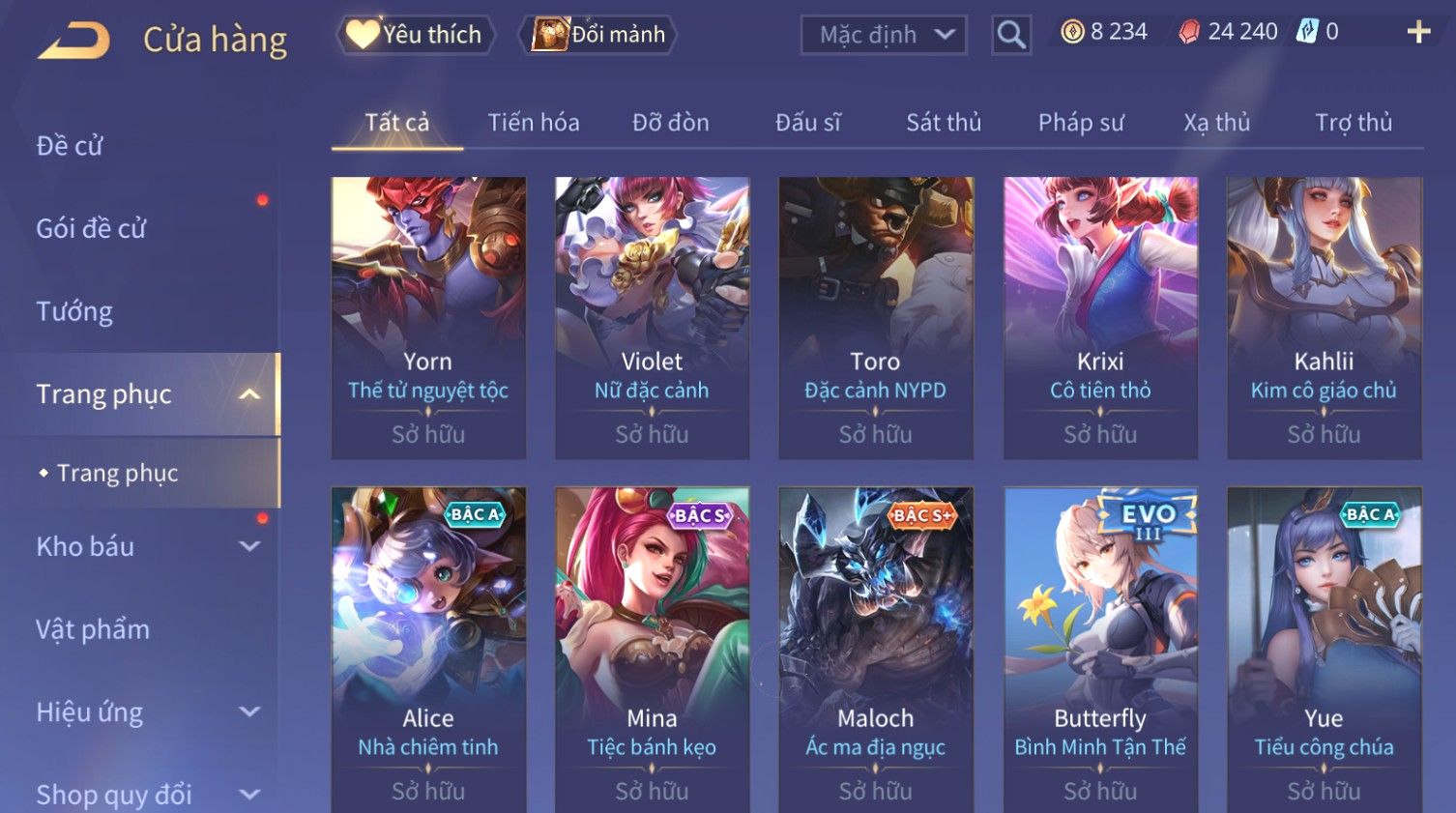Switch to the Tiến hóa tab

point(534,123)
